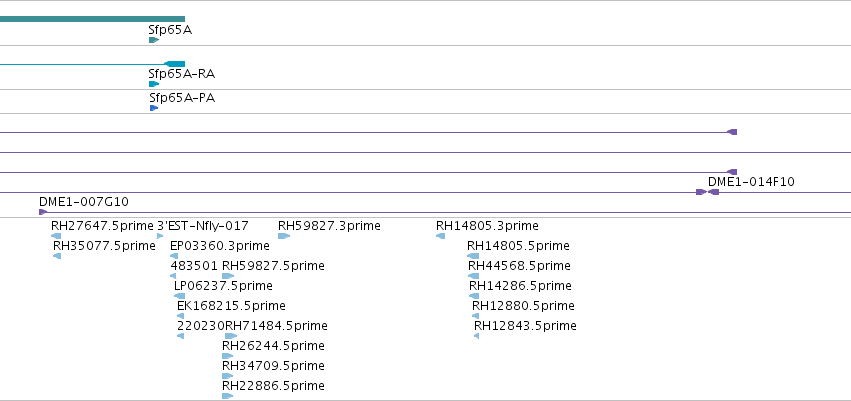851x401 pixels.
Task: Select the Sfp65A-RA transcript arrow
Action: tap(154, 84)
